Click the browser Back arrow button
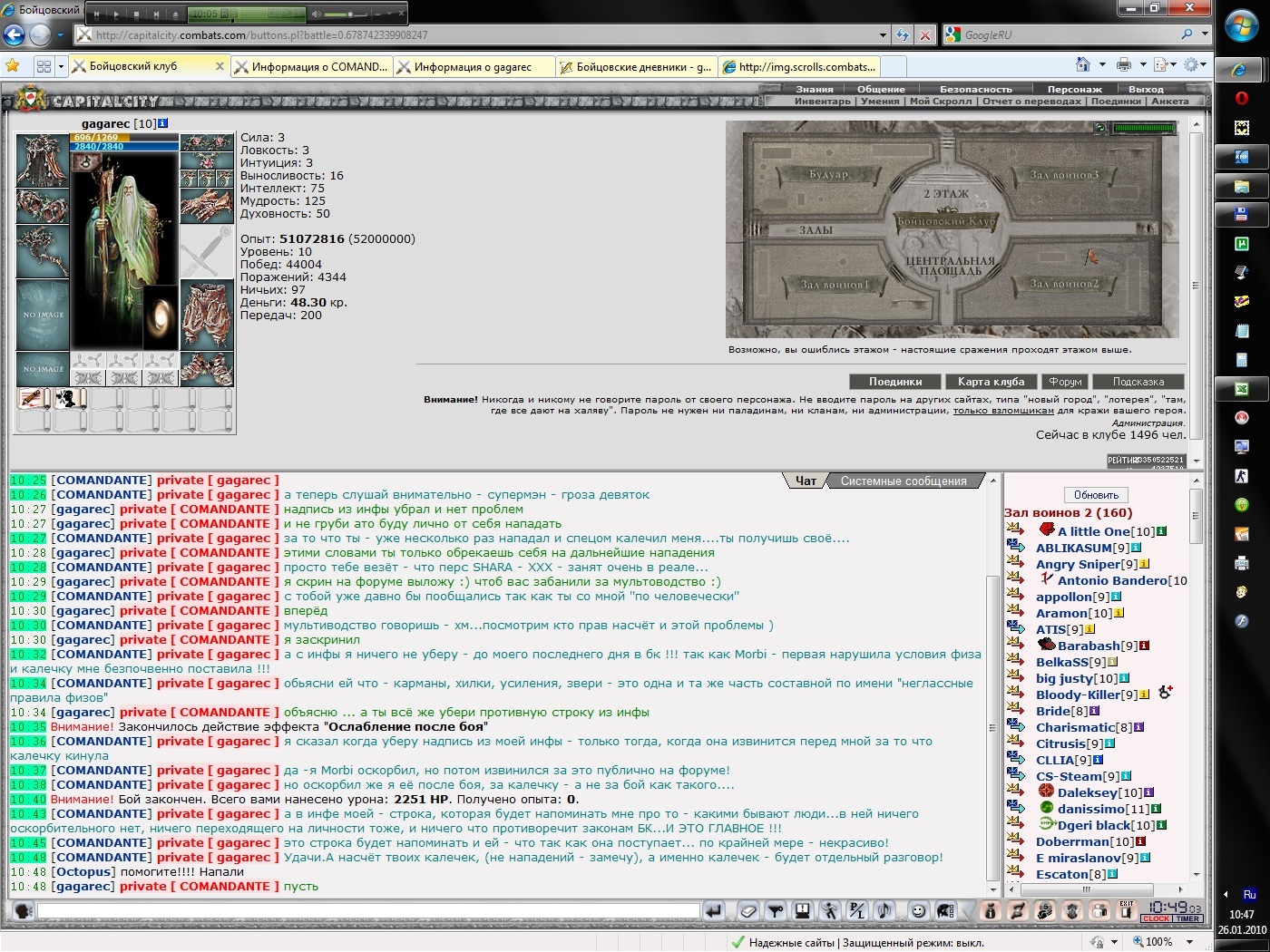This screenshot has height=952, width=1270. pyautogui.click(x=15, y=35)
